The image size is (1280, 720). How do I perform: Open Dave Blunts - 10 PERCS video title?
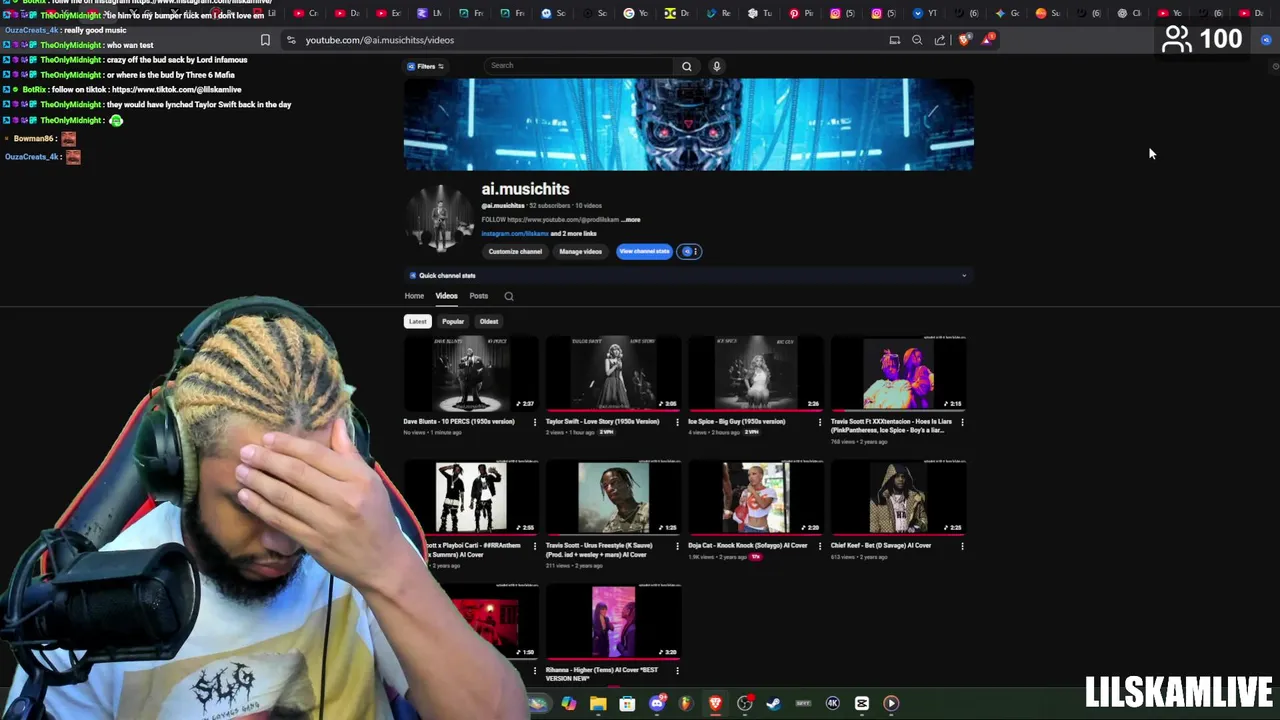pos(459,421)
